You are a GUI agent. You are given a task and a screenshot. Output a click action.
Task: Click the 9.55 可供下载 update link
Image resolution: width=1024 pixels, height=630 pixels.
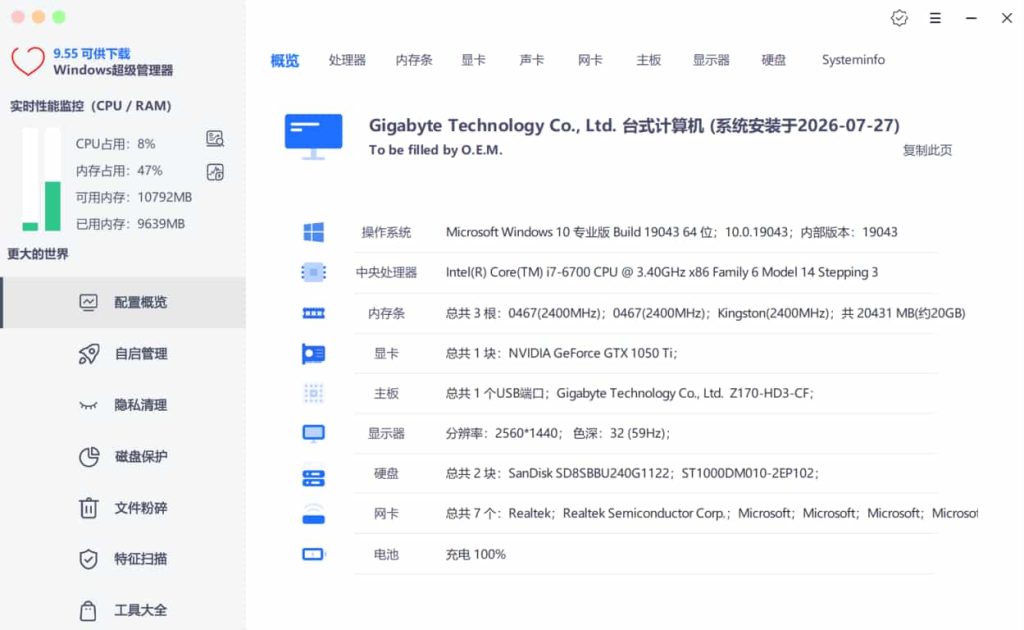[x=91, y=54]
